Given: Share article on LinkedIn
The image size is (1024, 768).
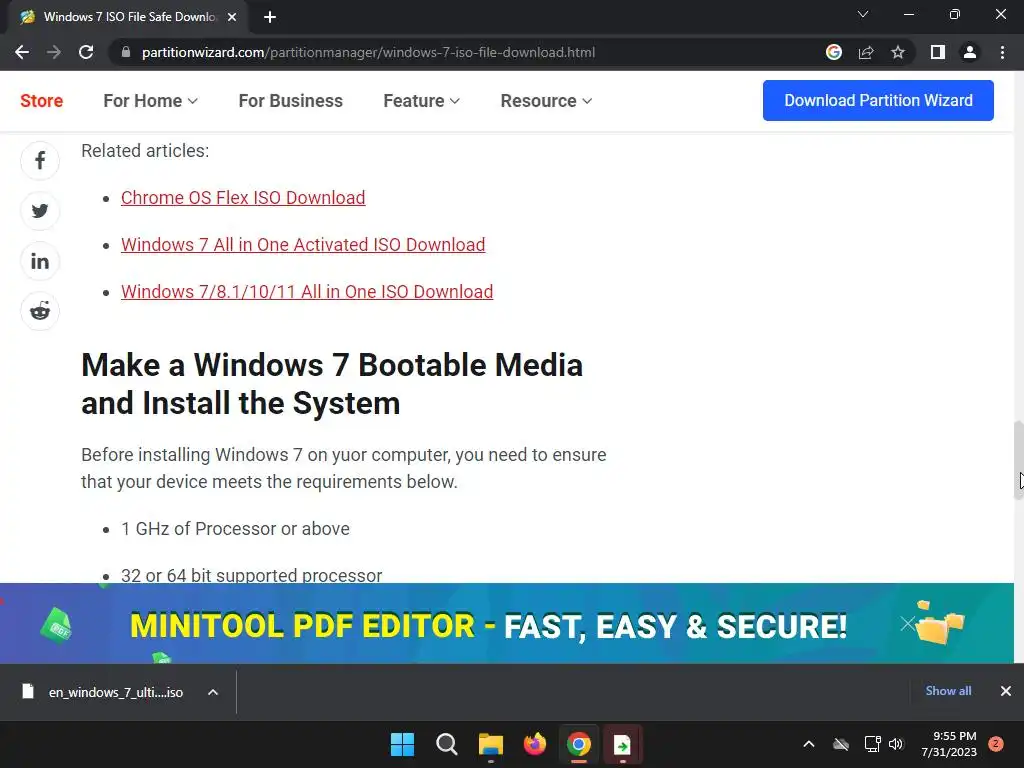Looking at the screenshot, I should point(40,261).
